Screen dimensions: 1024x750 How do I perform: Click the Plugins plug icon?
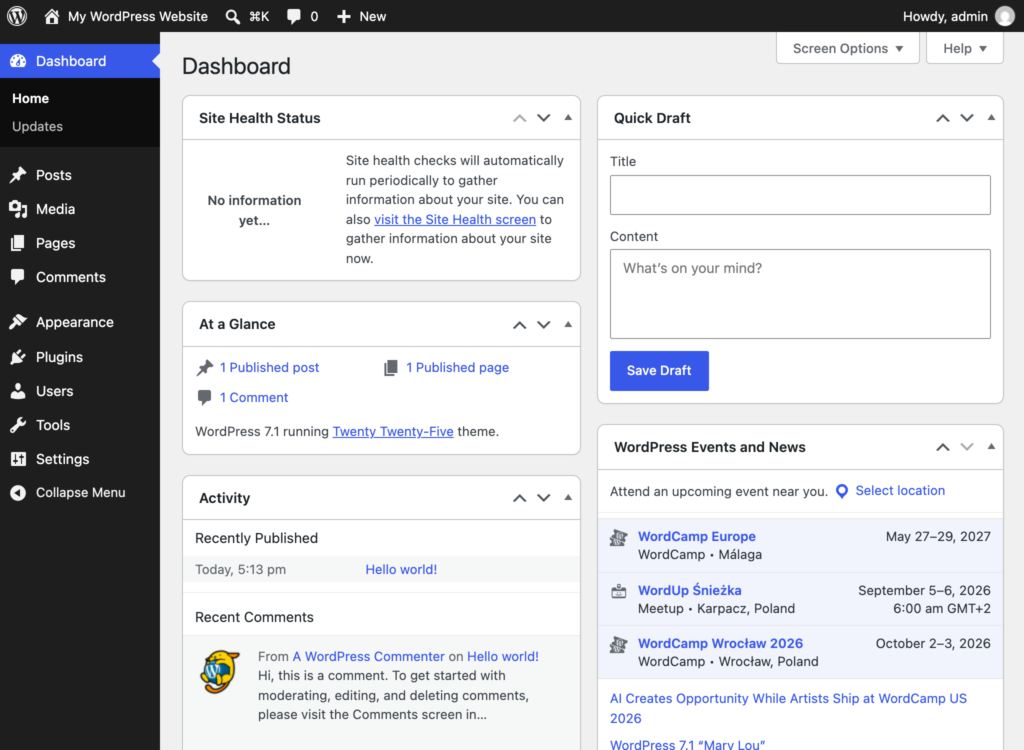(x=18, y=357)
